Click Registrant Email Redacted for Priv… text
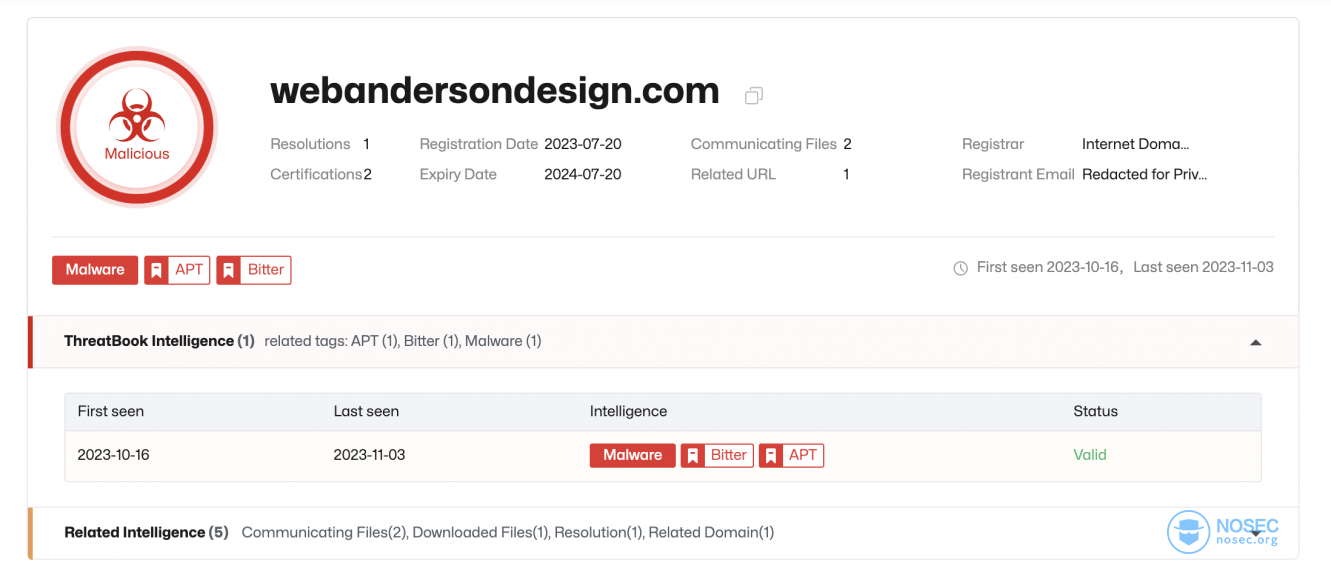 [x=1144, y=174]
